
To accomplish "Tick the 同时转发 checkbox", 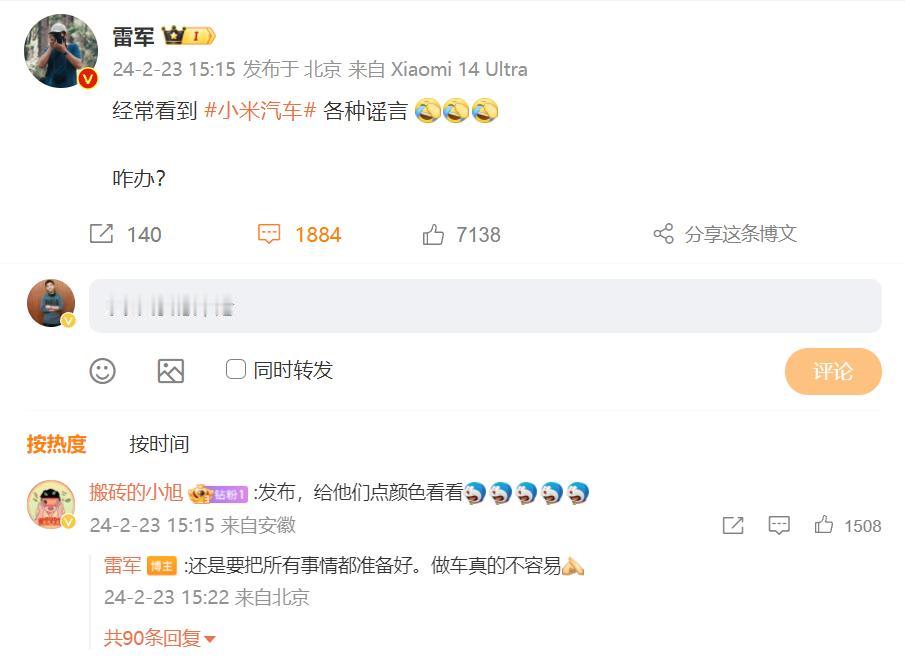I will tap(235, 369).
